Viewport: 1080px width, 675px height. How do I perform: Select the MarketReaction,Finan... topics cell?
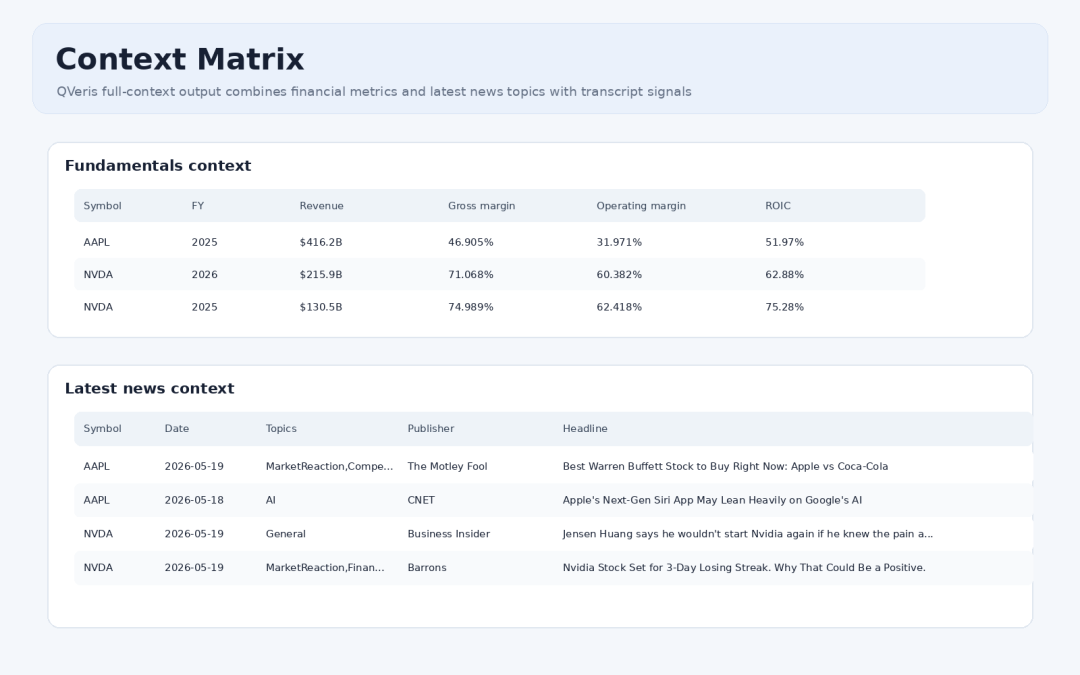tap(325, 568)
